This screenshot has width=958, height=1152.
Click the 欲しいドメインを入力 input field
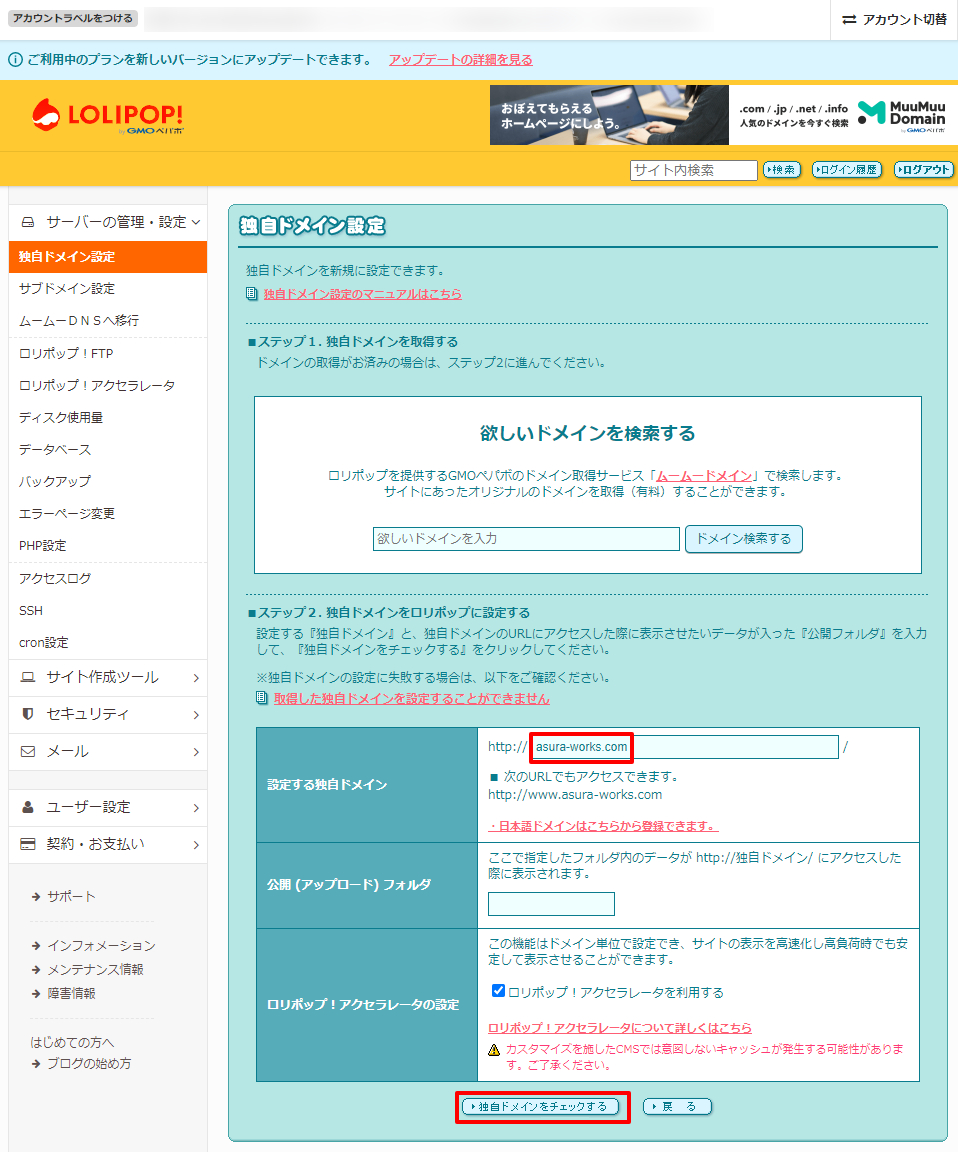coord(527,538)
